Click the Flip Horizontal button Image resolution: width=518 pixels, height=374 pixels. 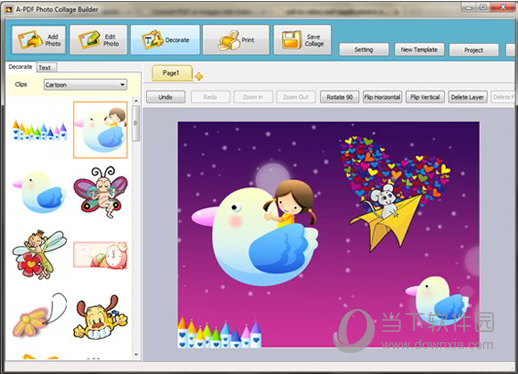[x=382, y=97]
